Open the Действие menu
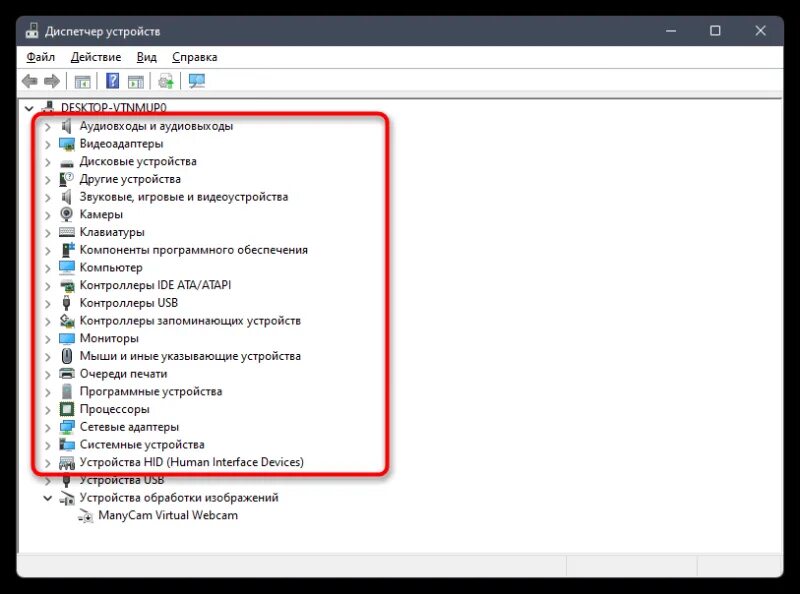Image resolution: width=800 pixels, height=594 pixels. (96, 57)
